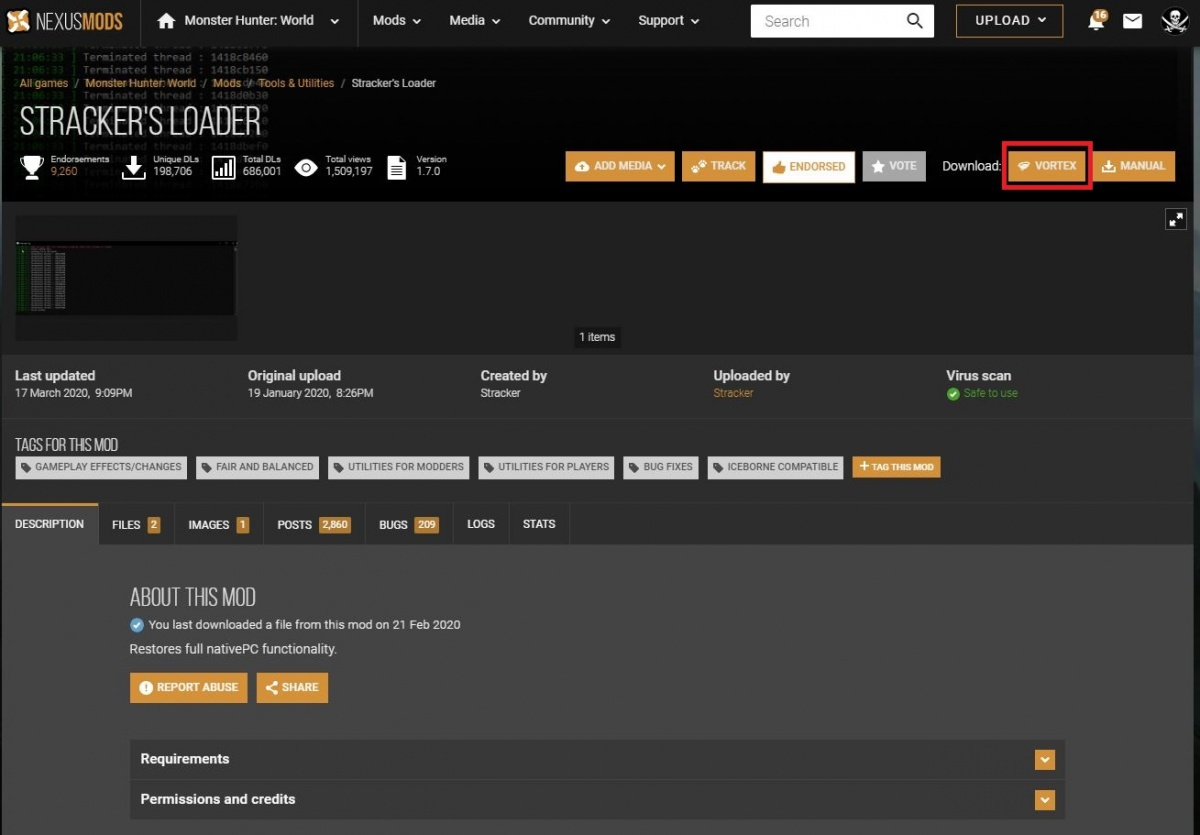Click the Stracker's Loader title
1200x835 pixels.
[x=141, y=122]
